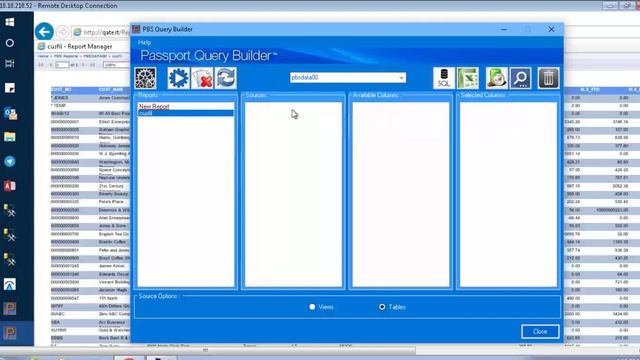Click inside the Available Columns list
640x360 pixels.
pyautogui.click(x=401, y=194)
